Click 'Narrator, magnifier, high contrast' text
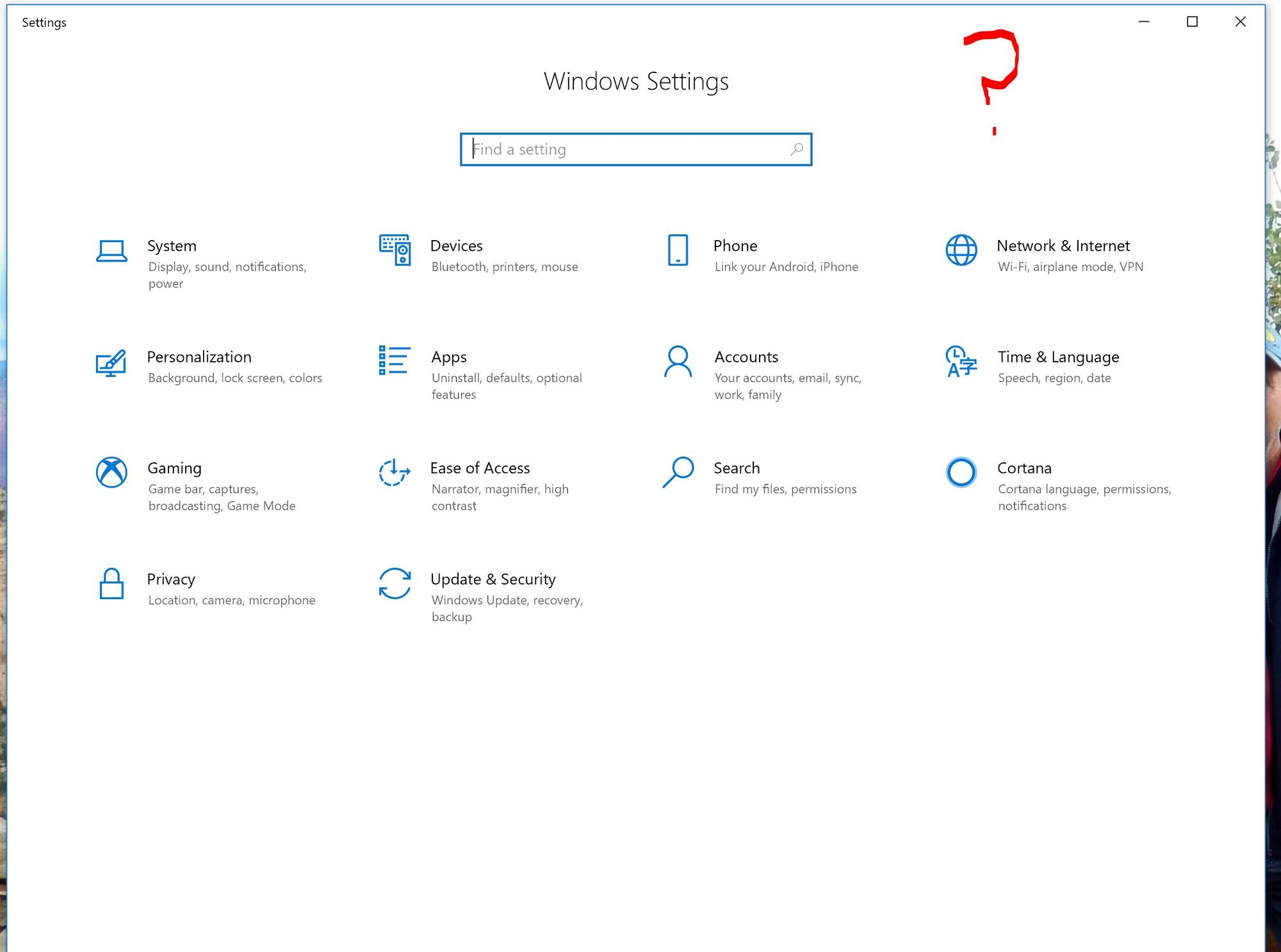The width and height of the screenshot is (1281, 952). tap(500, 497)
